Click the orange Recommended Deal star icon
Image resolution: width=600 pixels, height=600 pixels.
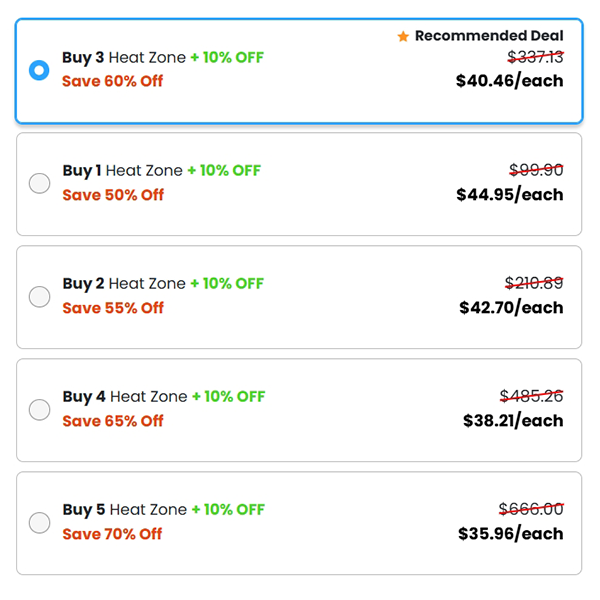pos(403,37)
